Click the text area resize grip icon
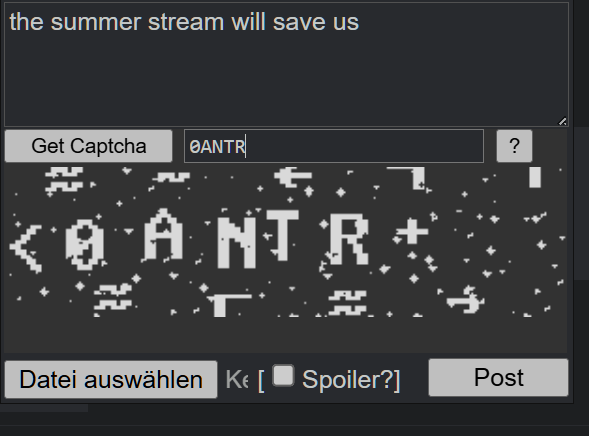 562,121
